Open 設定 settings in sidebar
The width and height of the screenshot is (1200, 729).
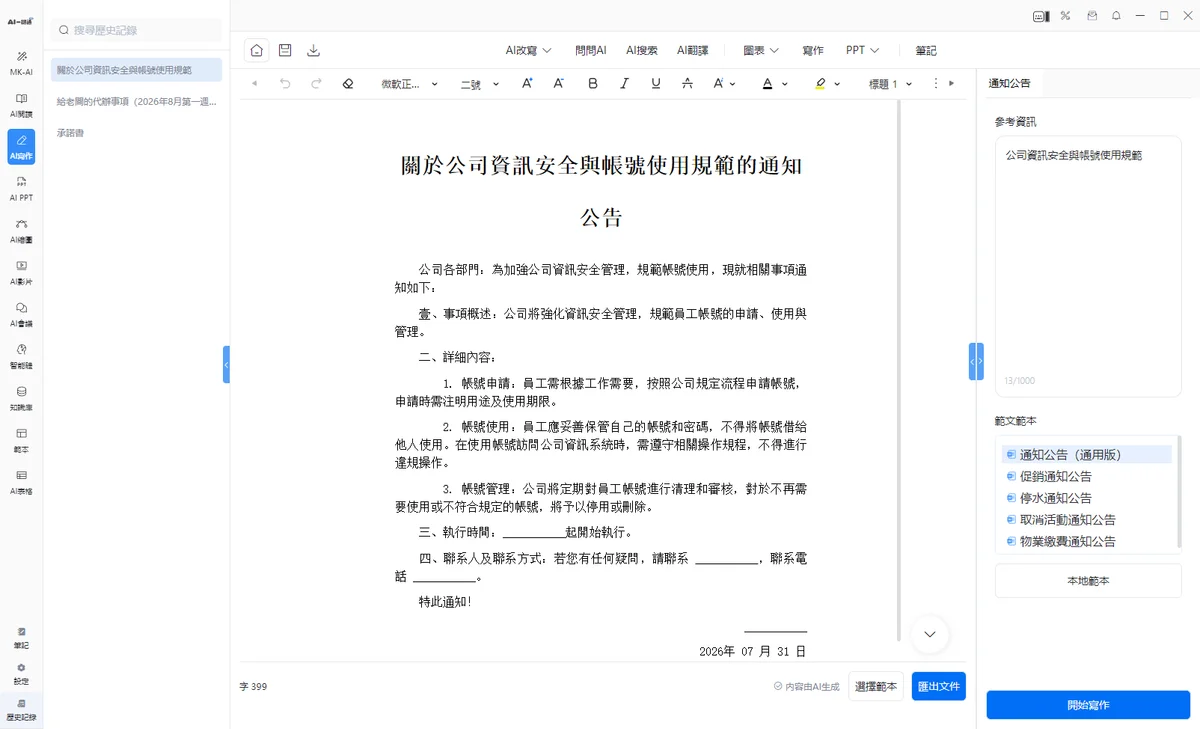pyautogui.click(x=21, y=673)
